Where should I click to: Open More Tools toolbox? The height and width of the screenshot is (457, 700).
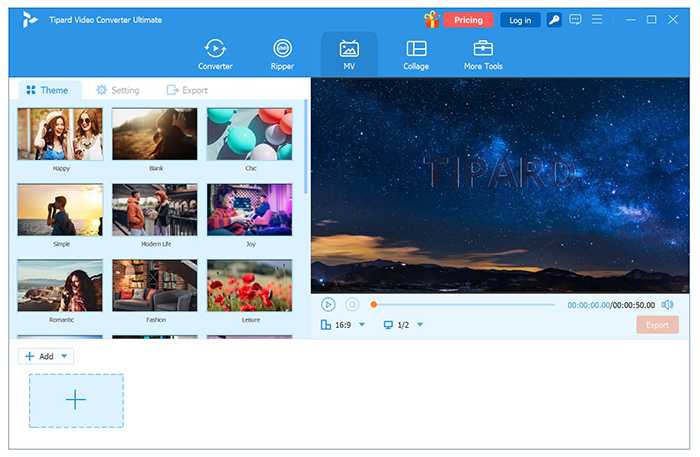click(483, 54)
